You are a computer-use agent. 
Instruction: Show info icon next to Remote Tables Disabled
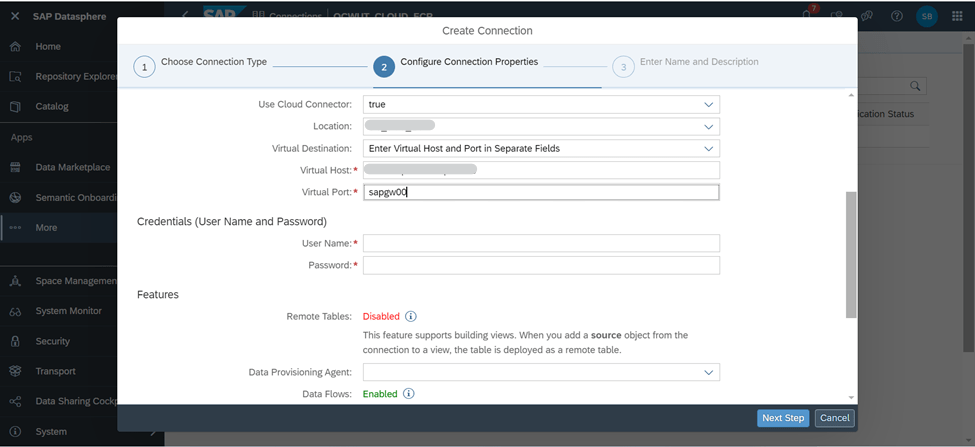pyautogui.click(x=410, y=316)
